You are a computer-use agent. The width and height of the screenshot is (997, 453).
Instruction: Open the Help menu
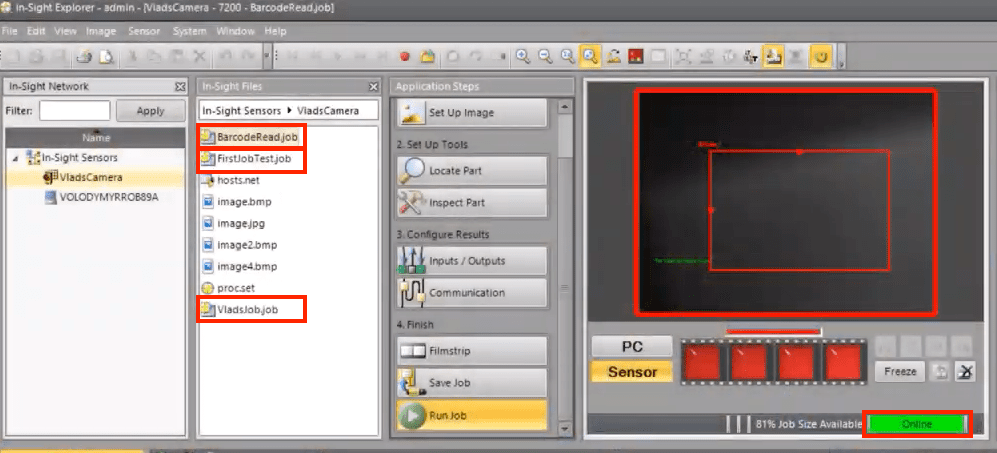click(x=275, y=31)
